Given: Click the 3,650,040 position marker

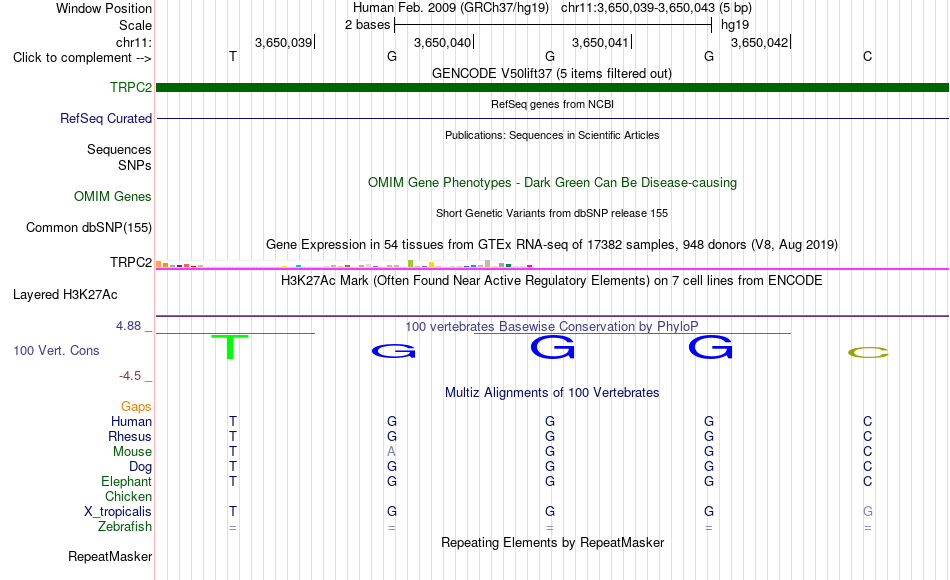Looking at the screenshot, I should click(442, 42).
